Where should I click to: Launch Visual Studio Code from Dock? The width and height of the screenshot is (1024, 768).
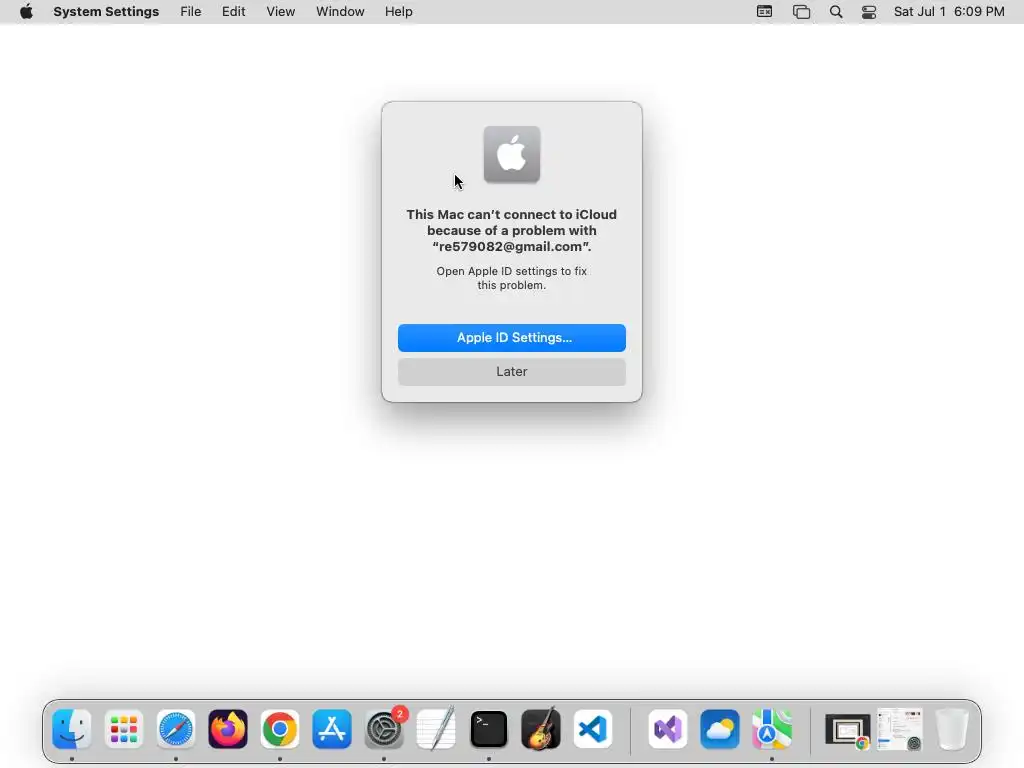point(593,729)
